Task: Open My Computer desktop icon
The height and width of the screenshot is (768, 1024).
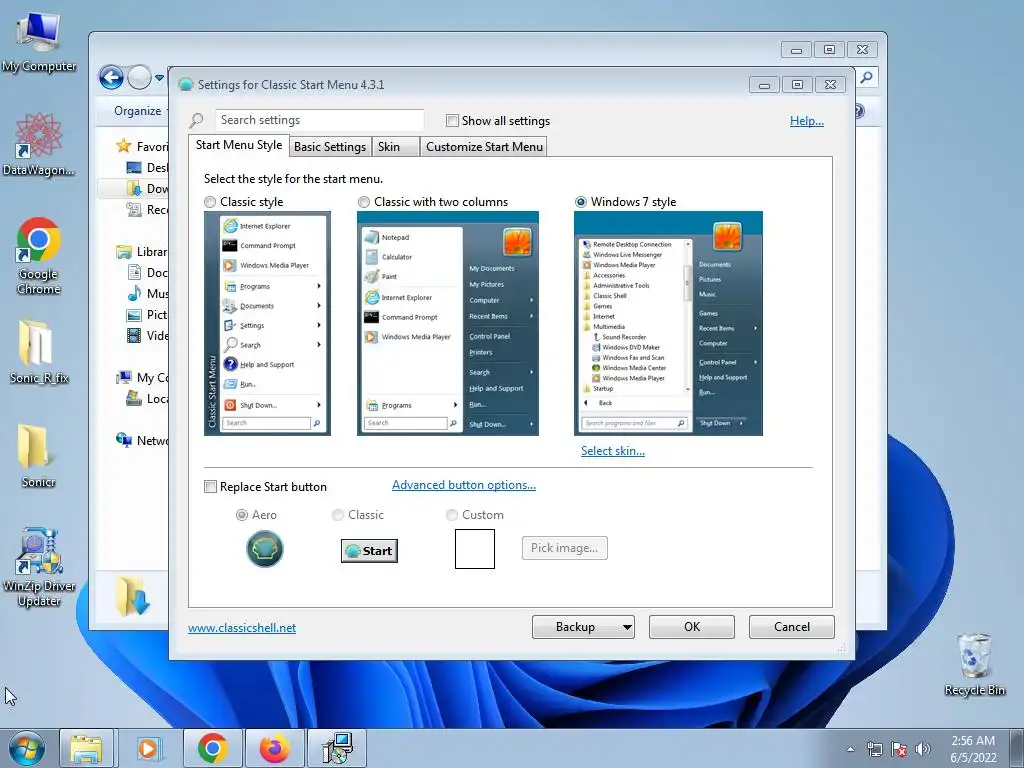Action: [x=39, y=43]
